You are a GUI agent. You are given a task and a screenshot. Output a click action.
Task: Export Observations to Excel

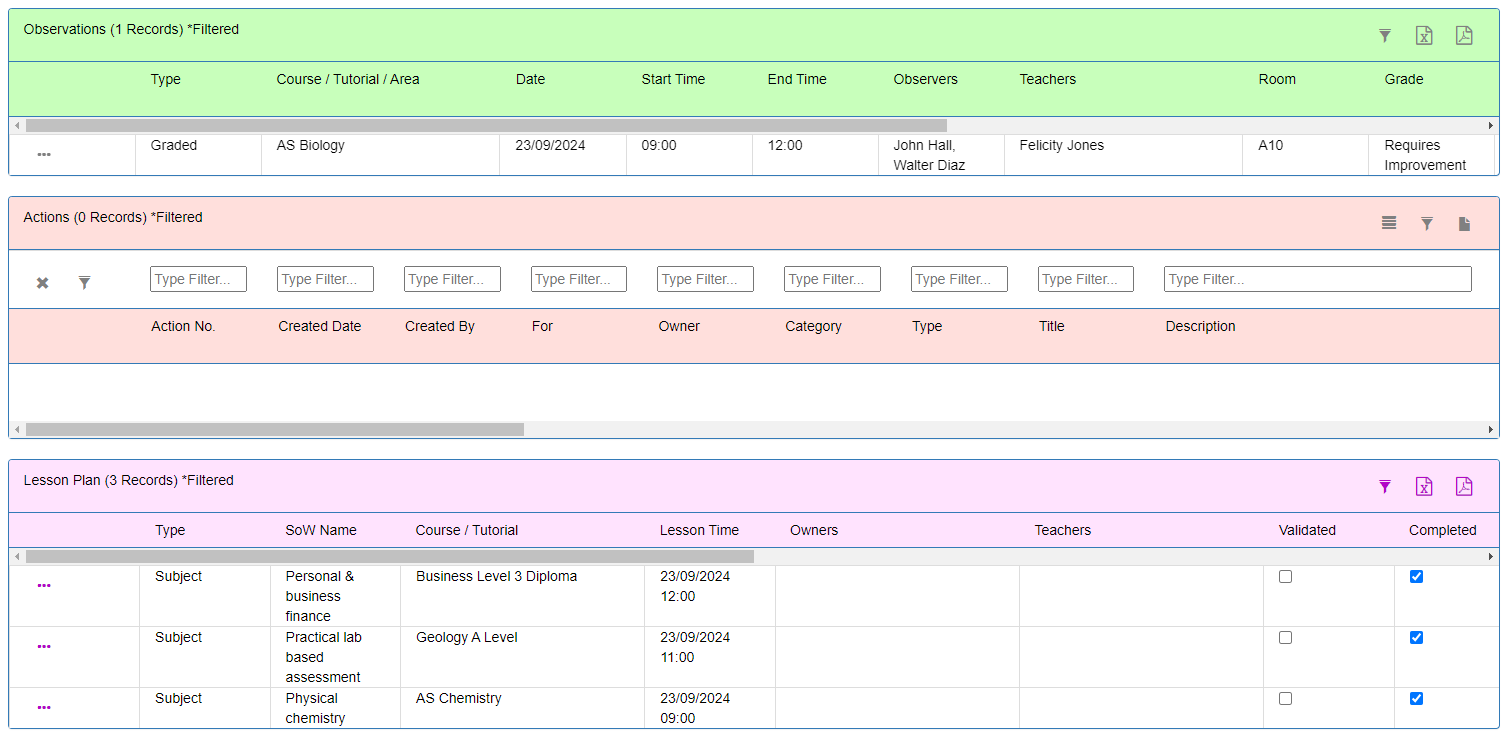point(1424,36)
